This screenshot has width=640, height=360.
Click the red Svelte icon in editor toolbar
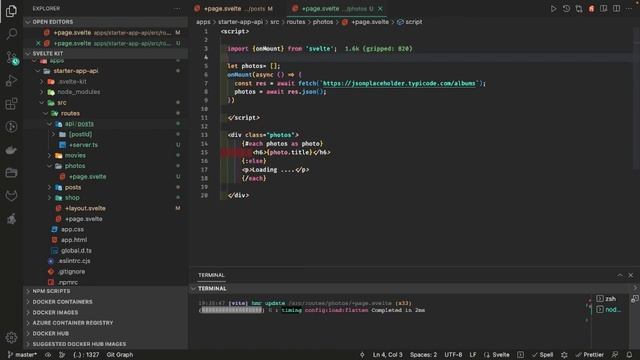(x=591, y=9)
